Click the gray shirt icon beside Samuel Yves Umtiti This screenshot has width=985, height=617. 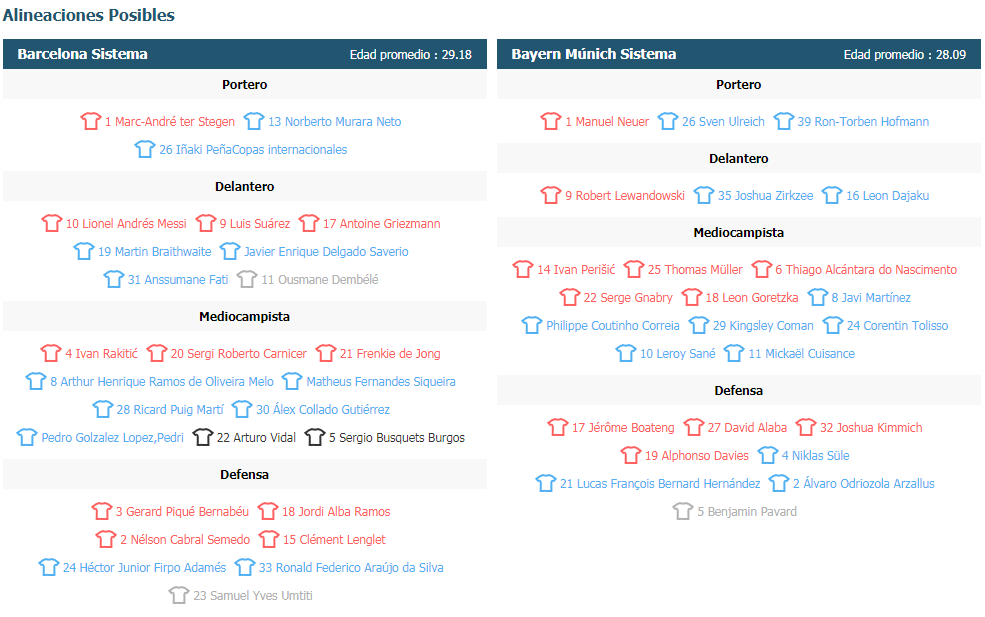click(x=178, y=594)
